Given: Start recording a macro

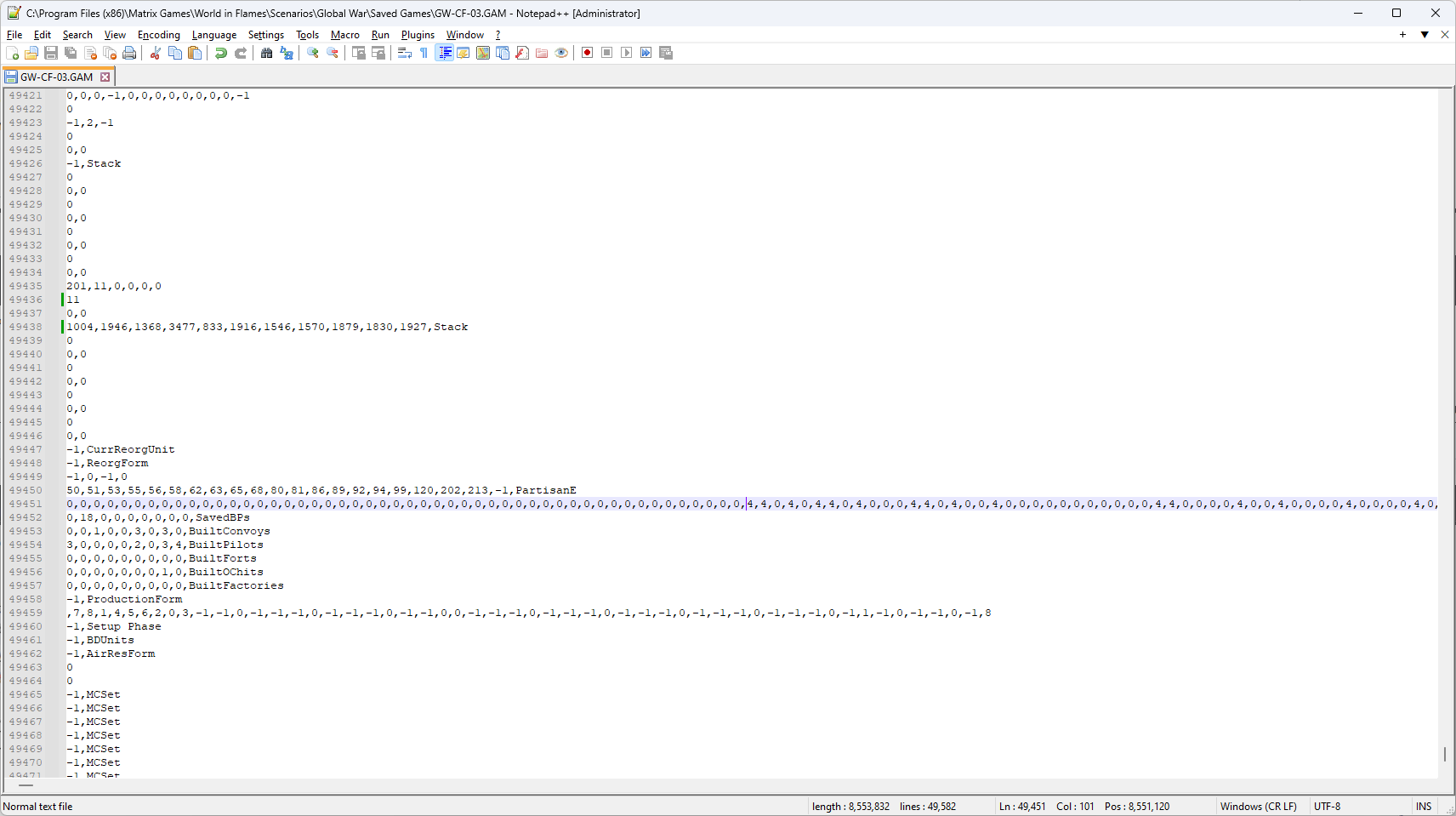Looking at the screenshot, I should 587,53.
